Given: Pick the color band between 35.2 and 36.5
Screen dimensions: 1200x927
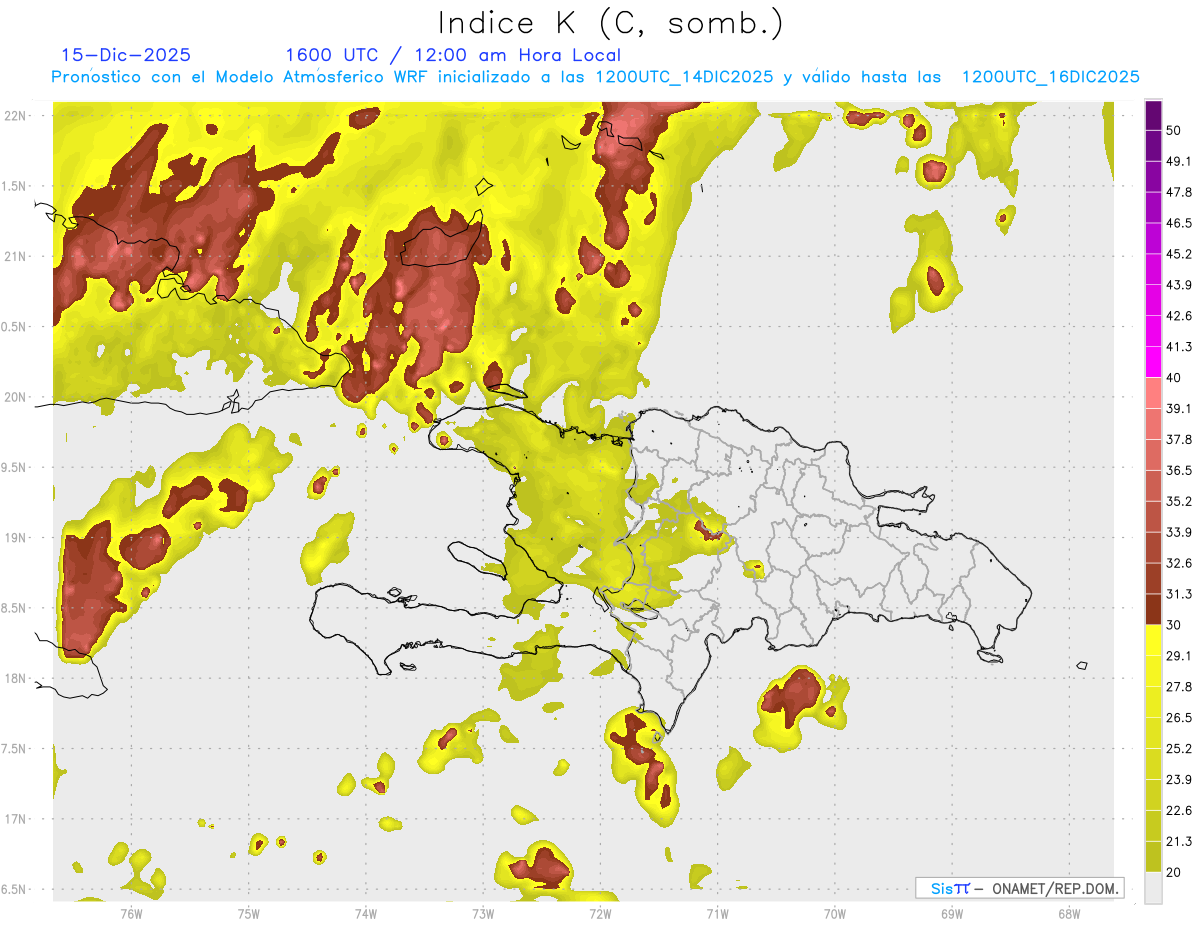Looking at the screenshot, I should [x=1153, y=486].
